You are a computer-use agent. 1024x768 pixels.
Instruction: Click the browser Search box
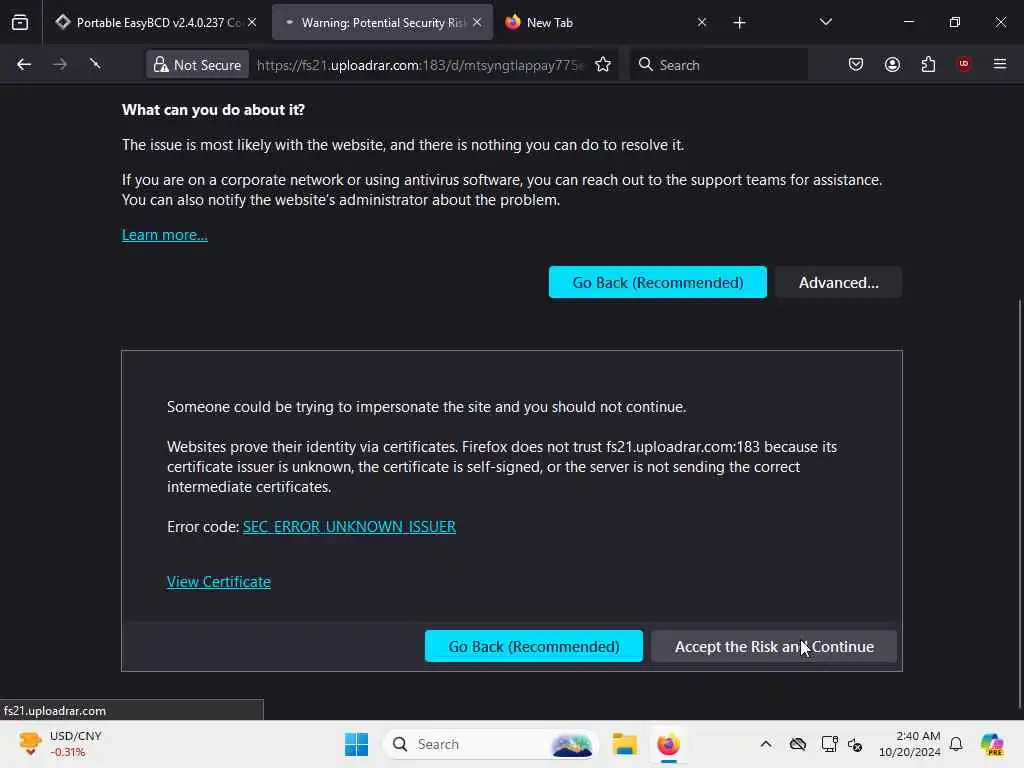pos(718,65)
